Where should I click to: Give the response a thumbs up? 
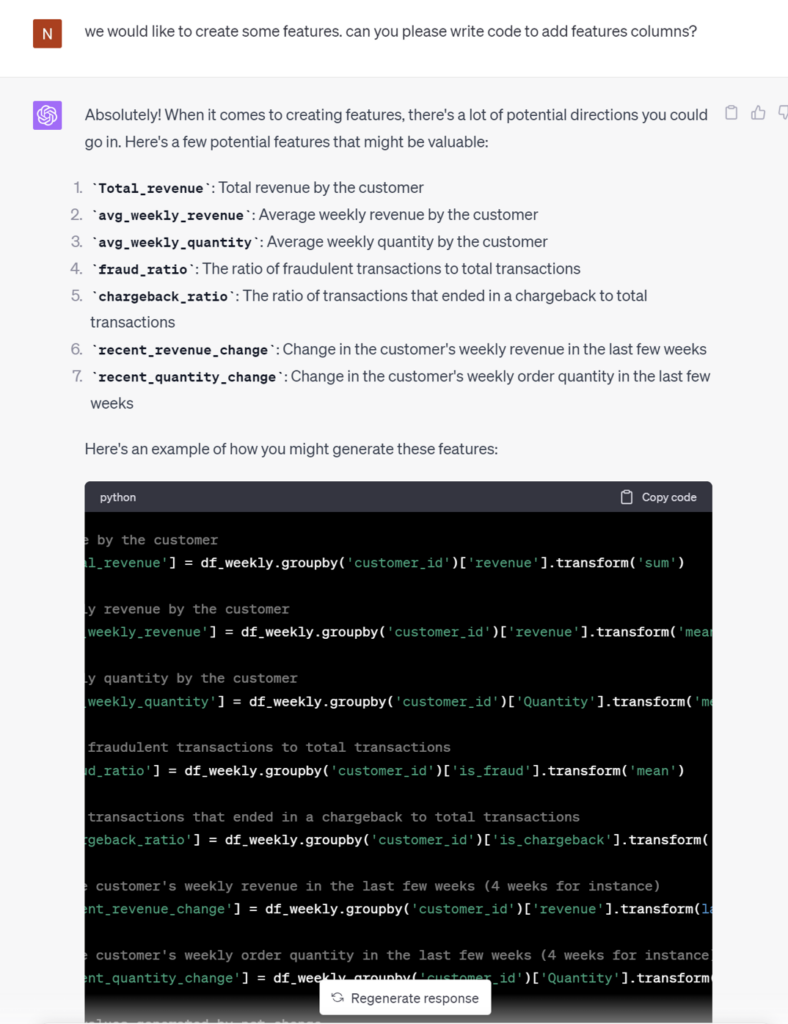[758, 113]
